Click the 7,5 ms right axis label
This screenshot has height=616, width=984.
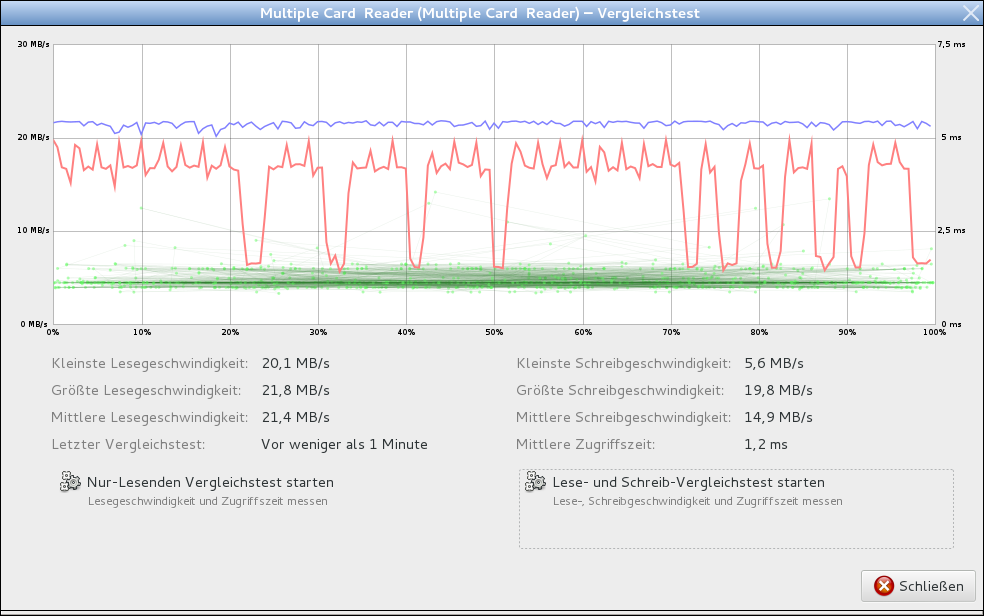pos(952,45)
